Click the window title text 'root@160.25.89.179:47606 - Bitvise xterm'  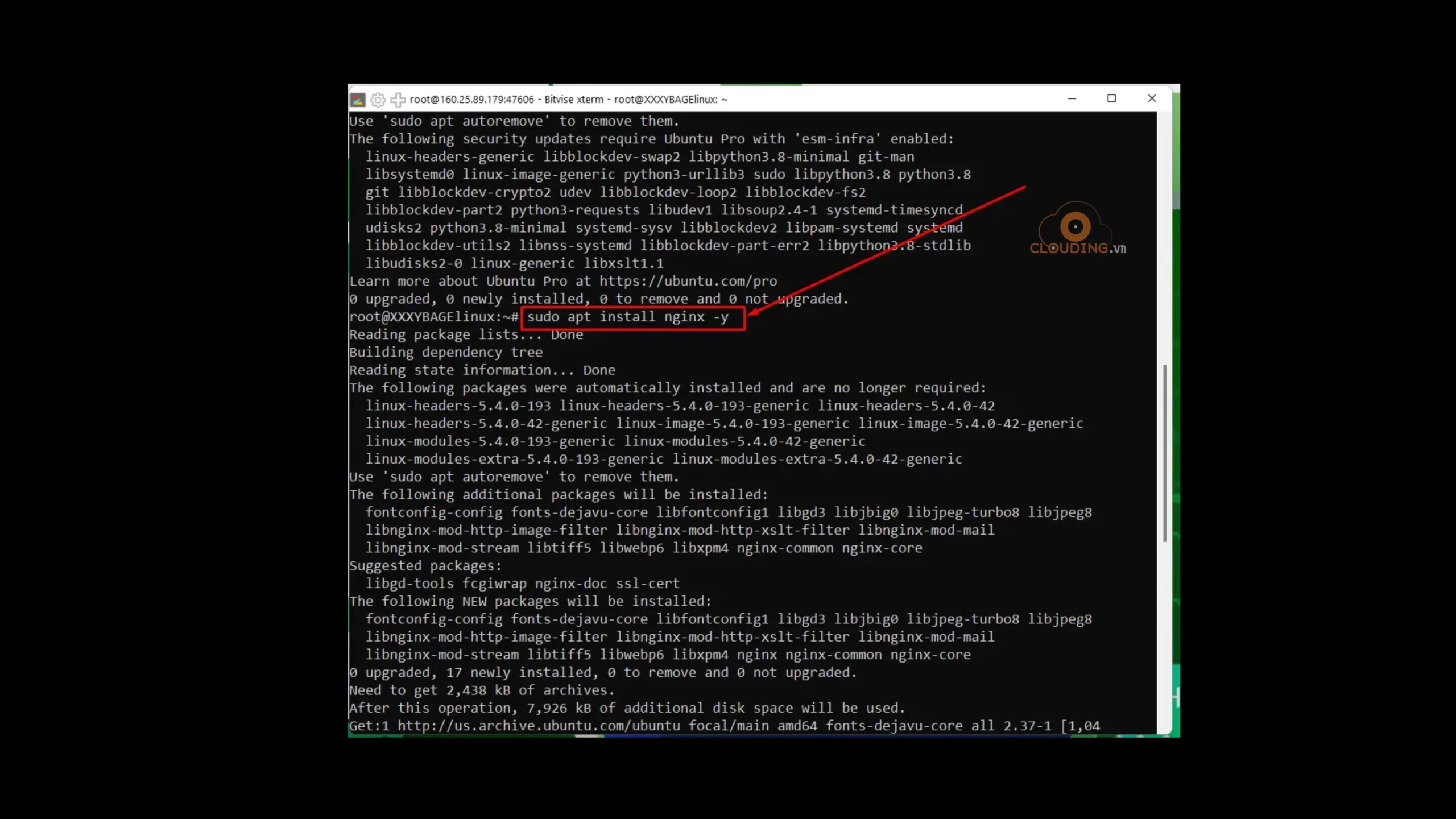pos(507,100)
